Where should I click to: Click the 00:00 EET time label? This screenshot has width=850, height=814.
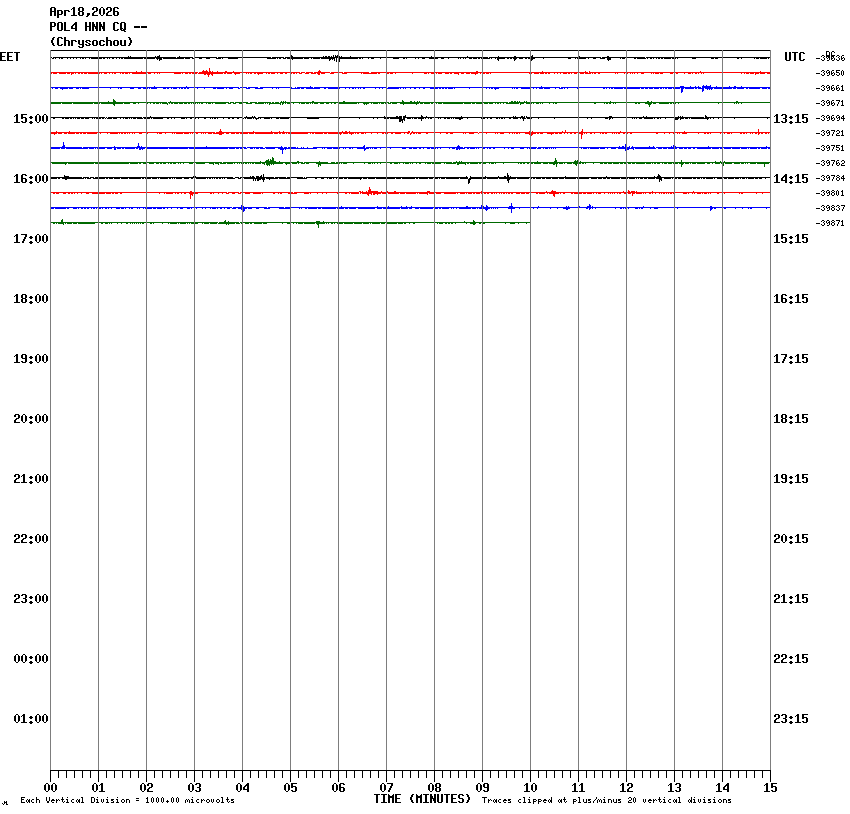coord(30,659)
